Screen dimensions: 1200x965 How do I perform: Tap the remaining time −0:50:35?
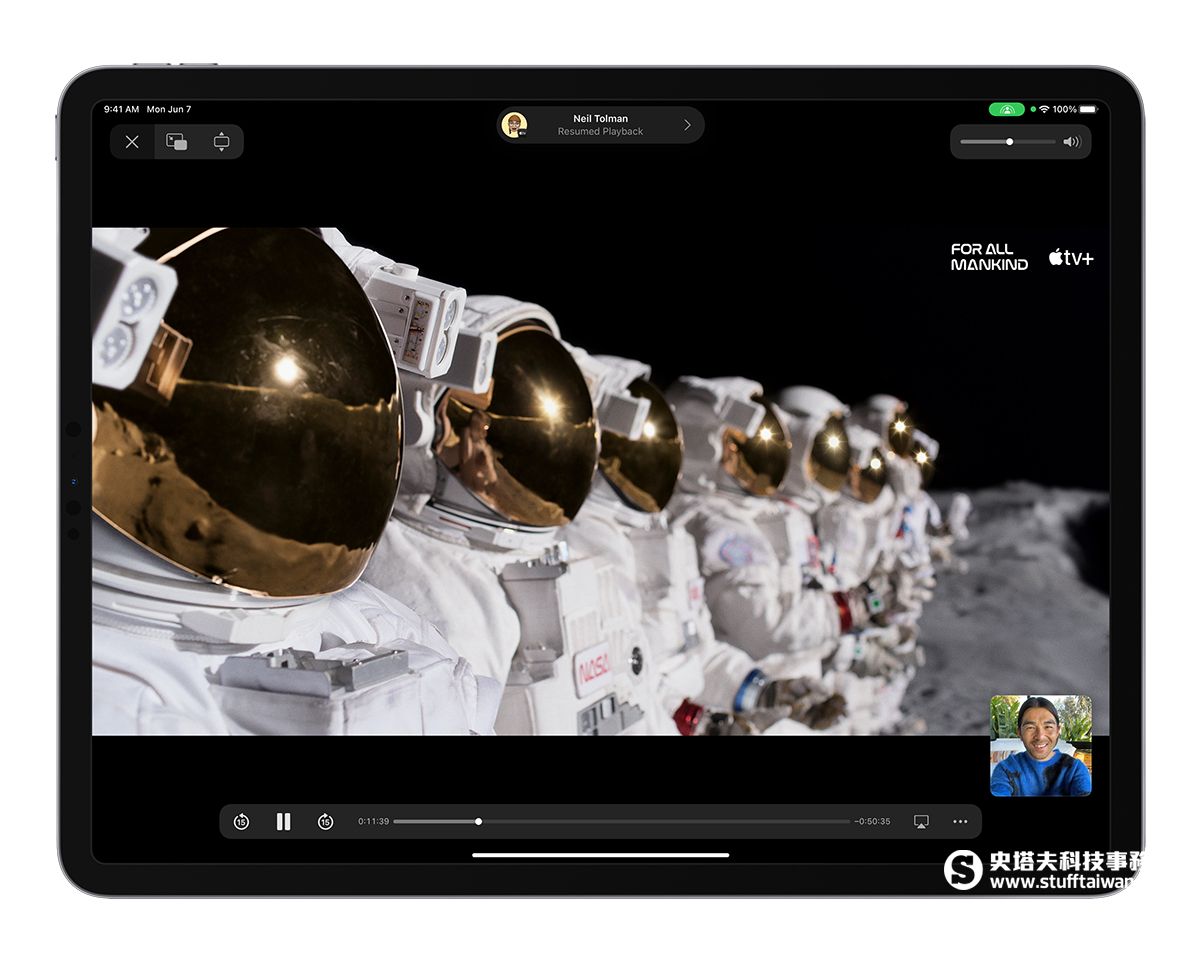pos(872,822)
